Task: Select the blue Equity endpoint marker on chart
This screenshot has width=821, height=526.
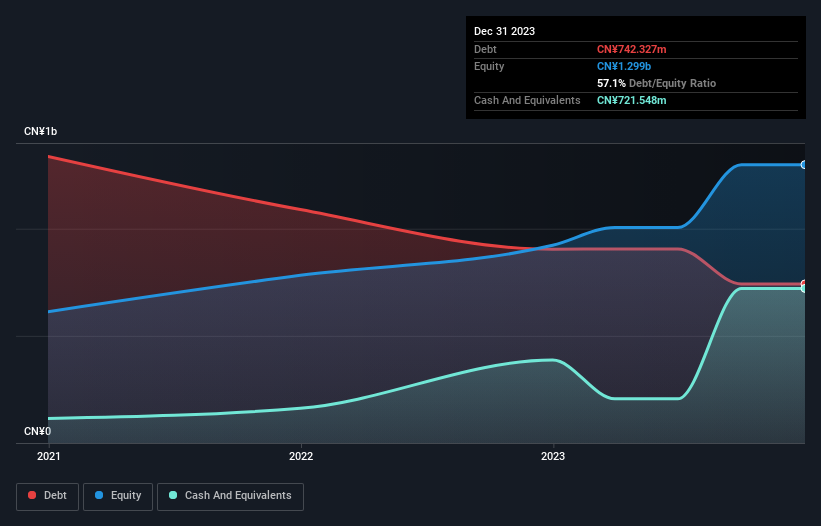Action: click(804, 165)
